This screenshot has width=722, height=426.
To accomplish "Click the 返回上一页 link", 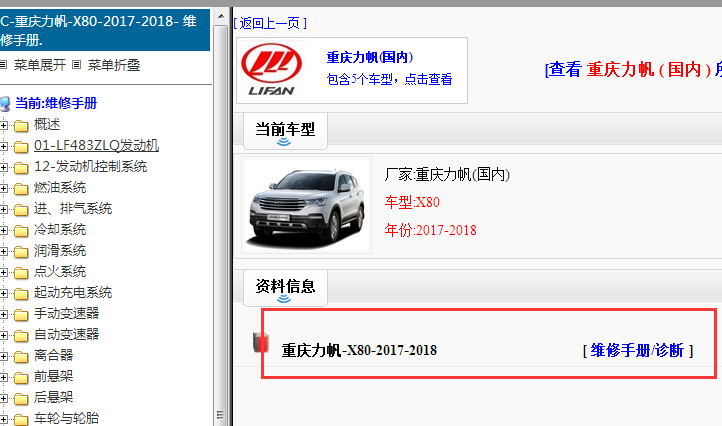I will click(270, 23).
